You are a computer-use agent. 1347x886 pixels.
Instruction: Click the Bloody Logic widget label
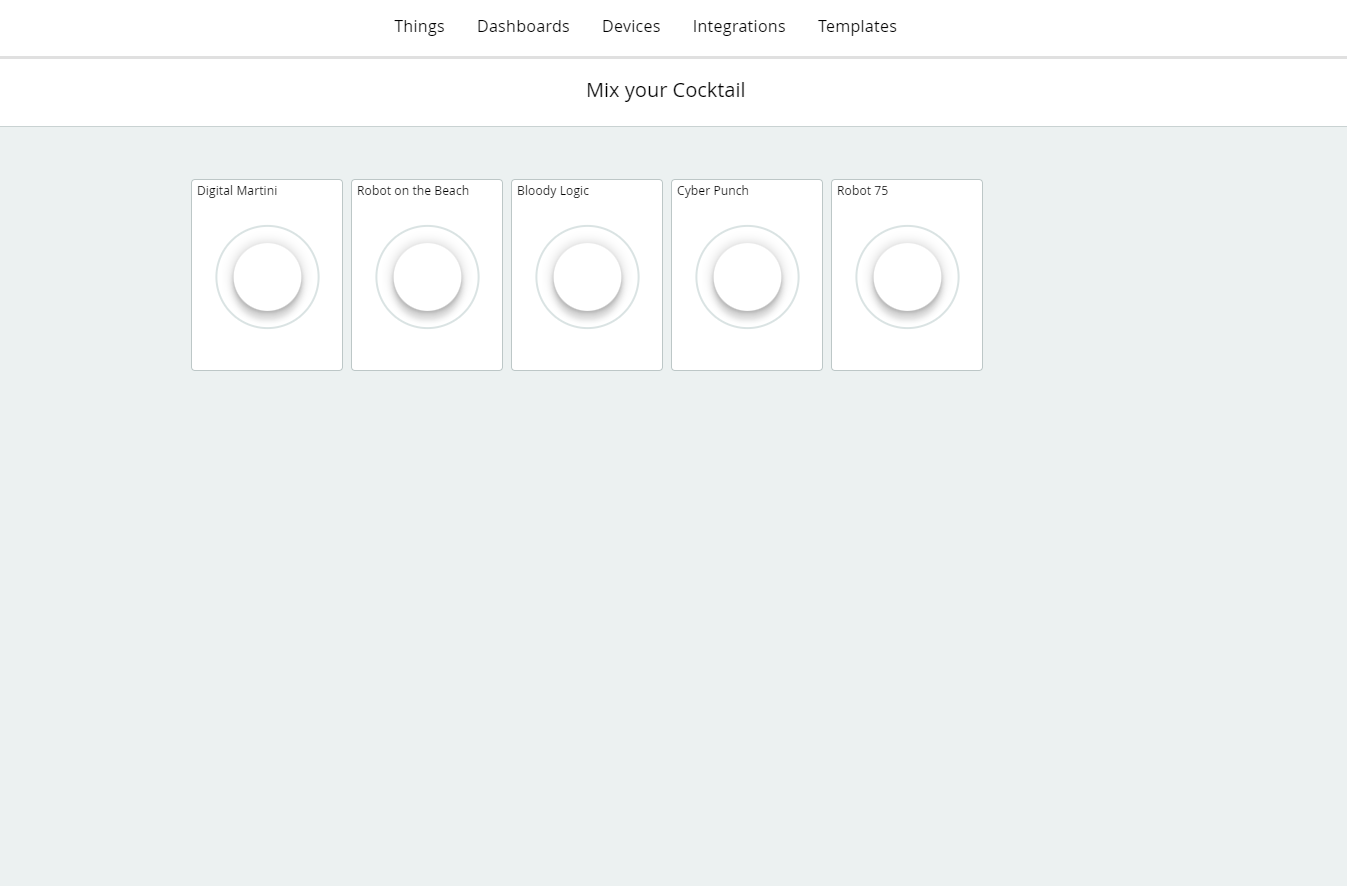pyautogui.click(x=553, y=191)
